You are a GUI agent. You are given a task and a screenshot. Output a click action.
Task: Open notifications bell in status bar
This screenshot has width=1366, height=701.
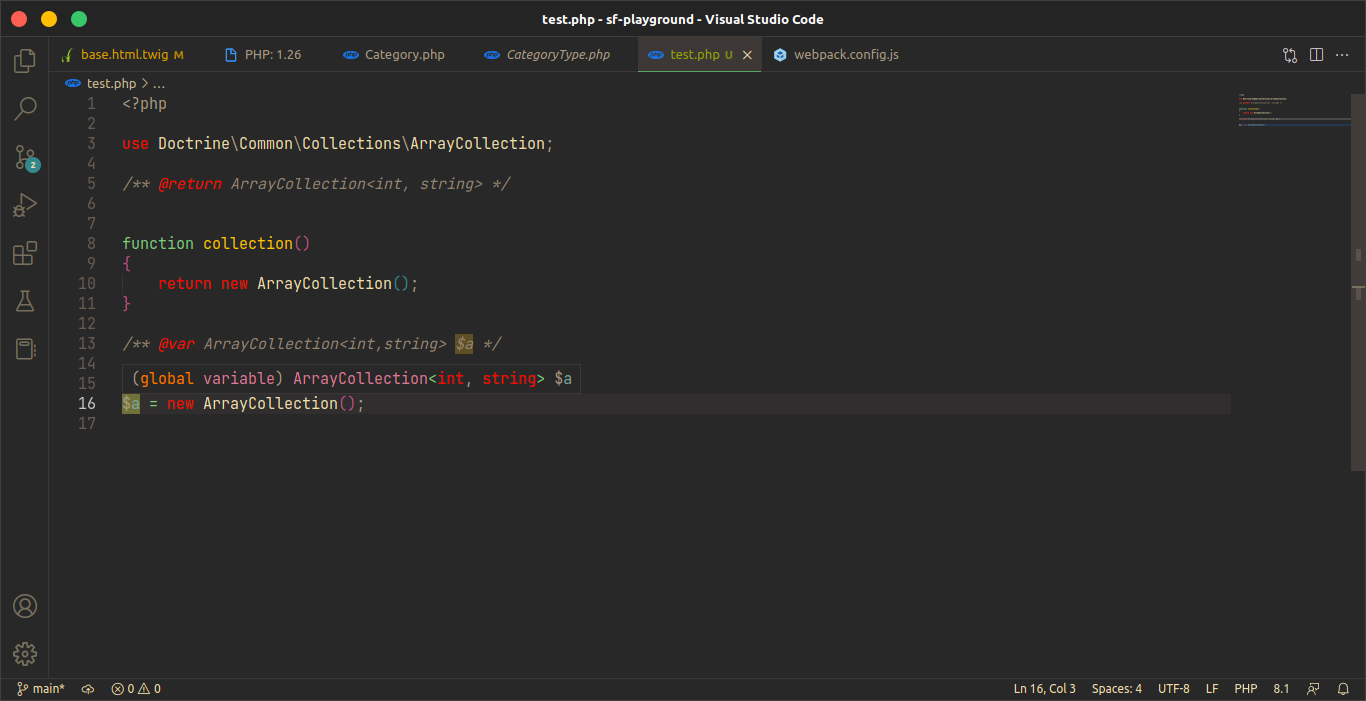tap(1343, 689)
